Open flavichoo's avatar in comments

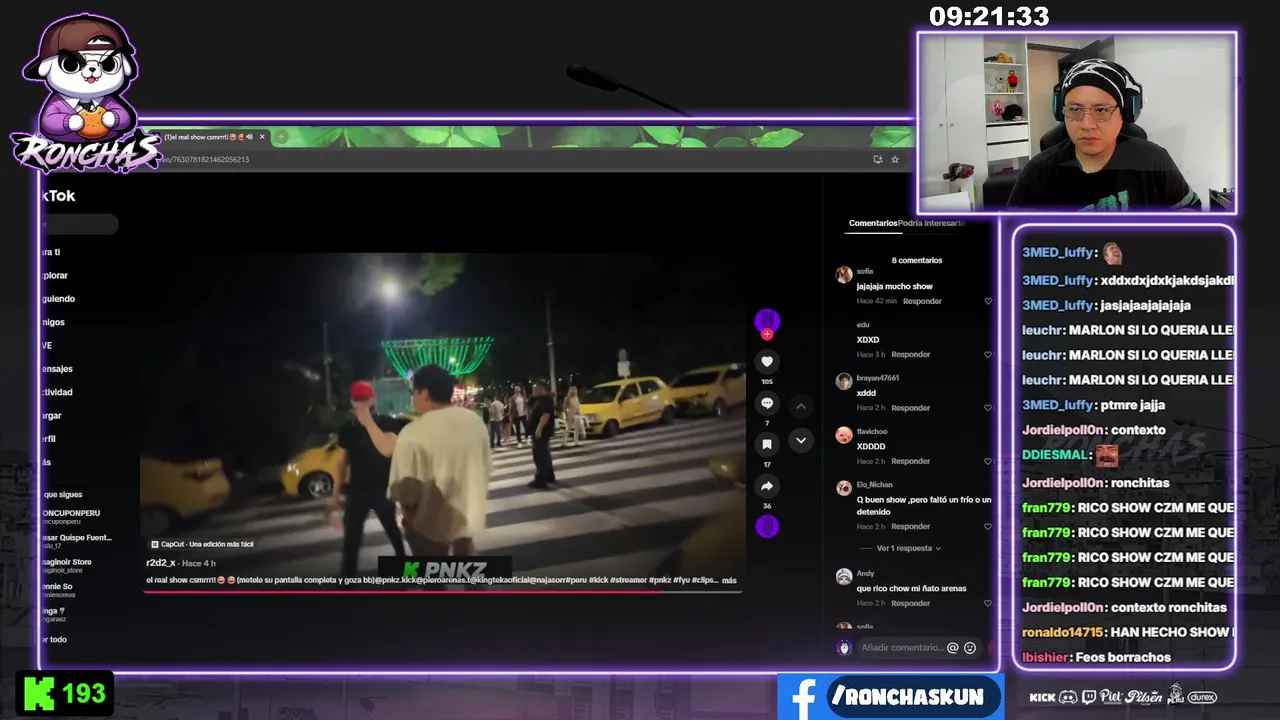[844, 435]
